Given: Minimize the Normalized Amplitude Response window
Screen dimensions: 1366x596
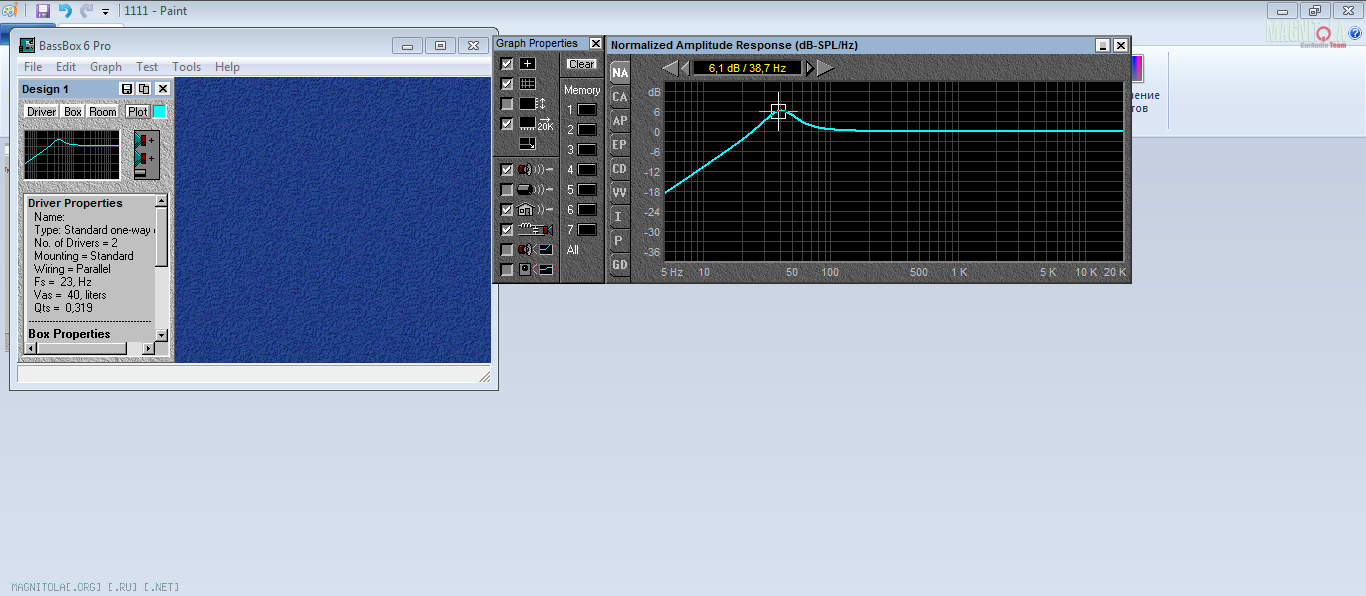Looking at the screenshot, I should point(1103,45).
